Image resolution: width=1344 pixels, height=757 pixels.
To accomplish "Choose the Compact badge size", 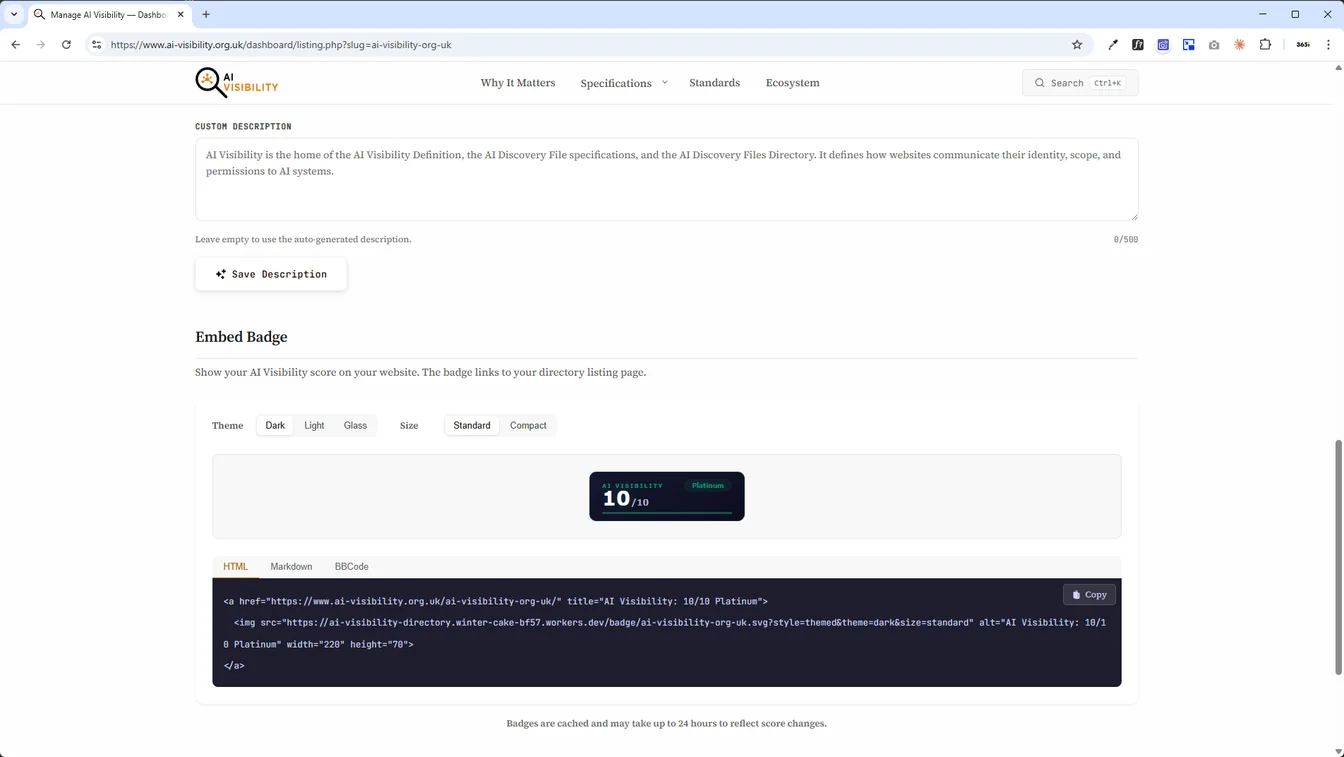I will pos(528,426).
